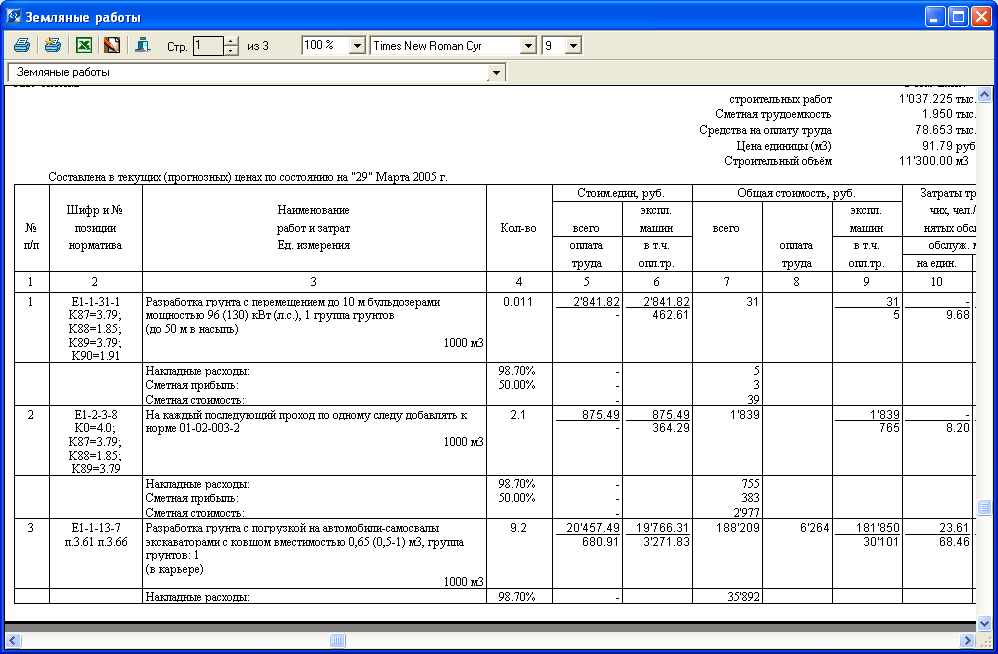This screenshot has height=654, width=998.
Task: Click the Стоим.един, руб. header
Action: (621, 193)
